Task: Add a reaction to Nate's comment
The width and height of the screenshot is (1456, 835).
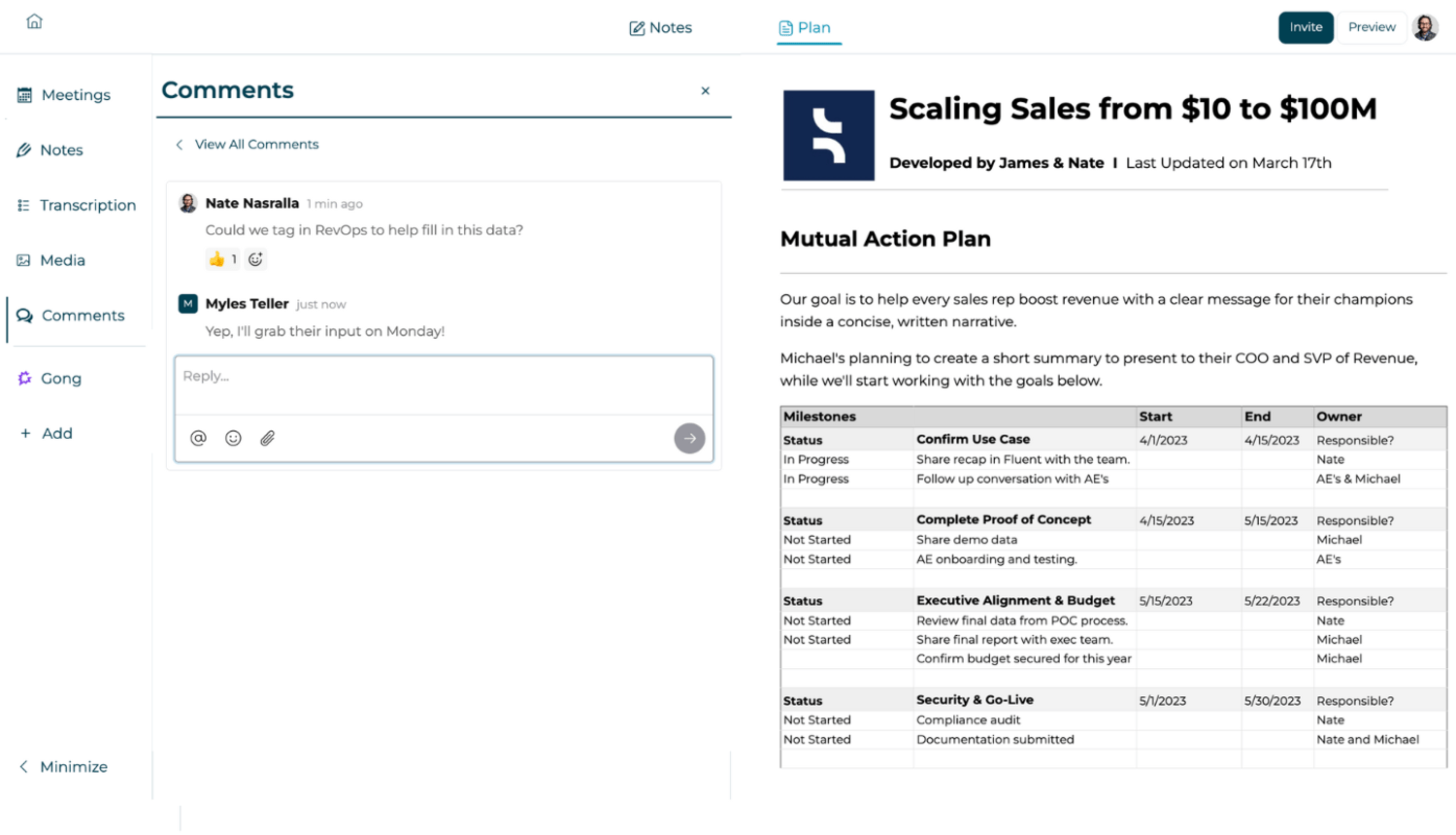Action: pos(255,259)
